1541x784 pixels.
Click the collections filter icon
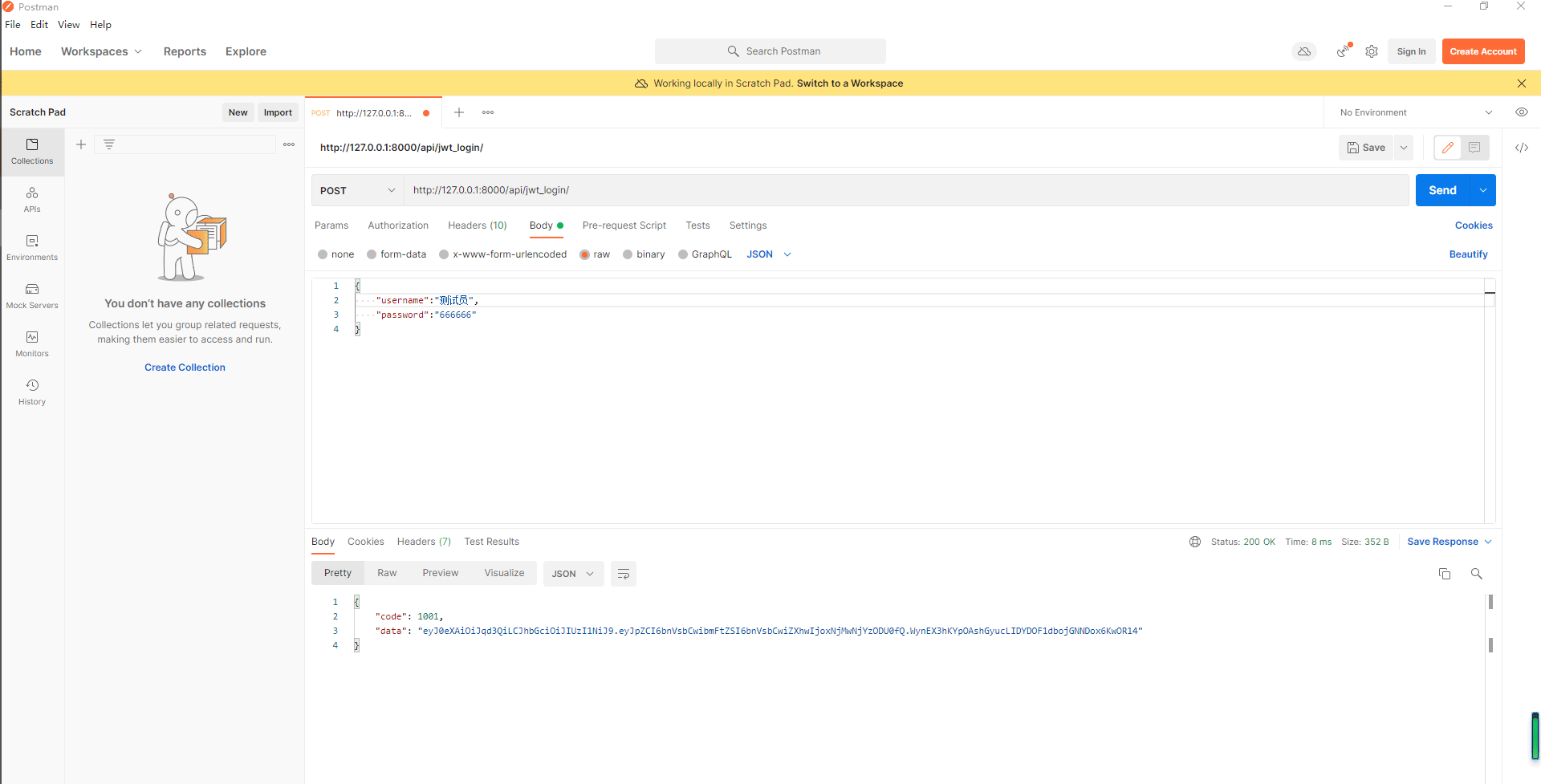point(109,144)
